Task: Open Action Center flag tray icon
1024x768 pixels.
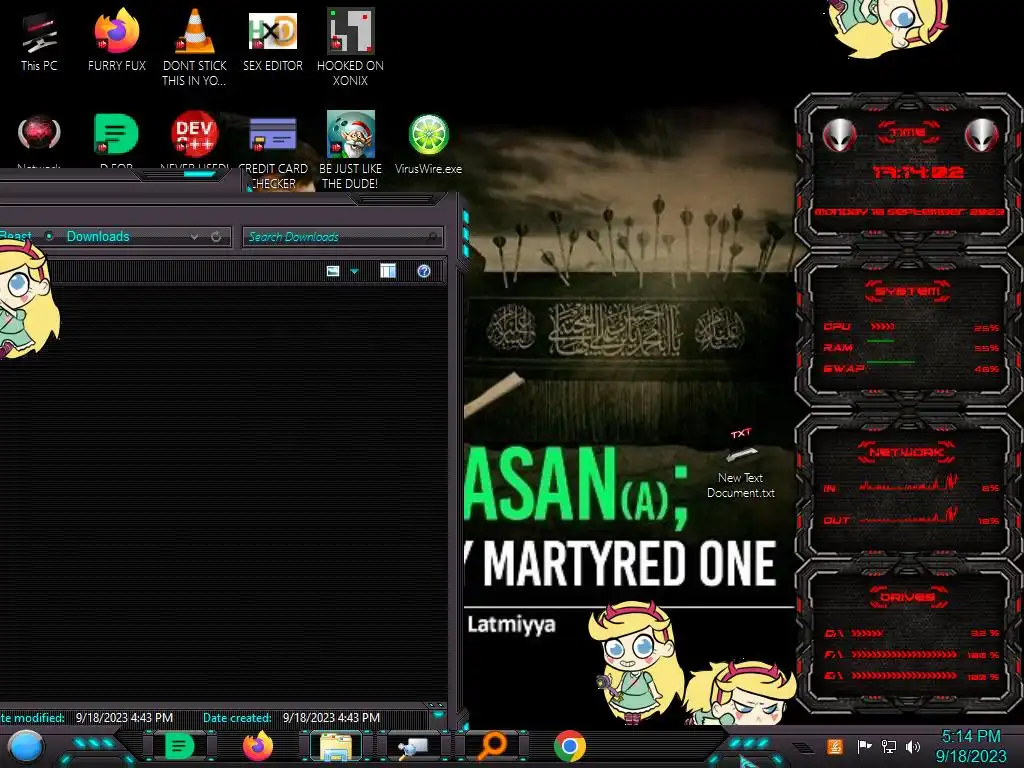Action: [864, 746]
